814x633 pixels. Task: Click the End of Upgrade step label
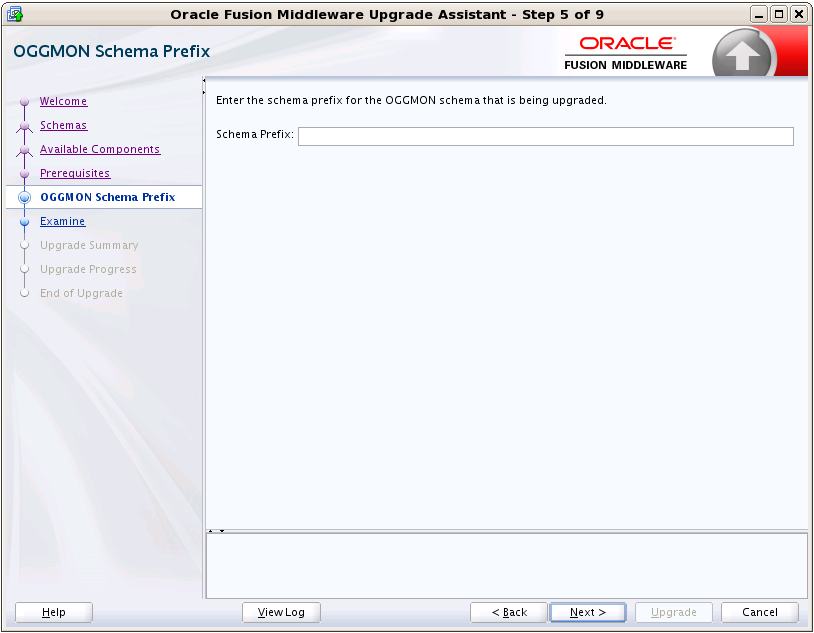pos(81,293)
